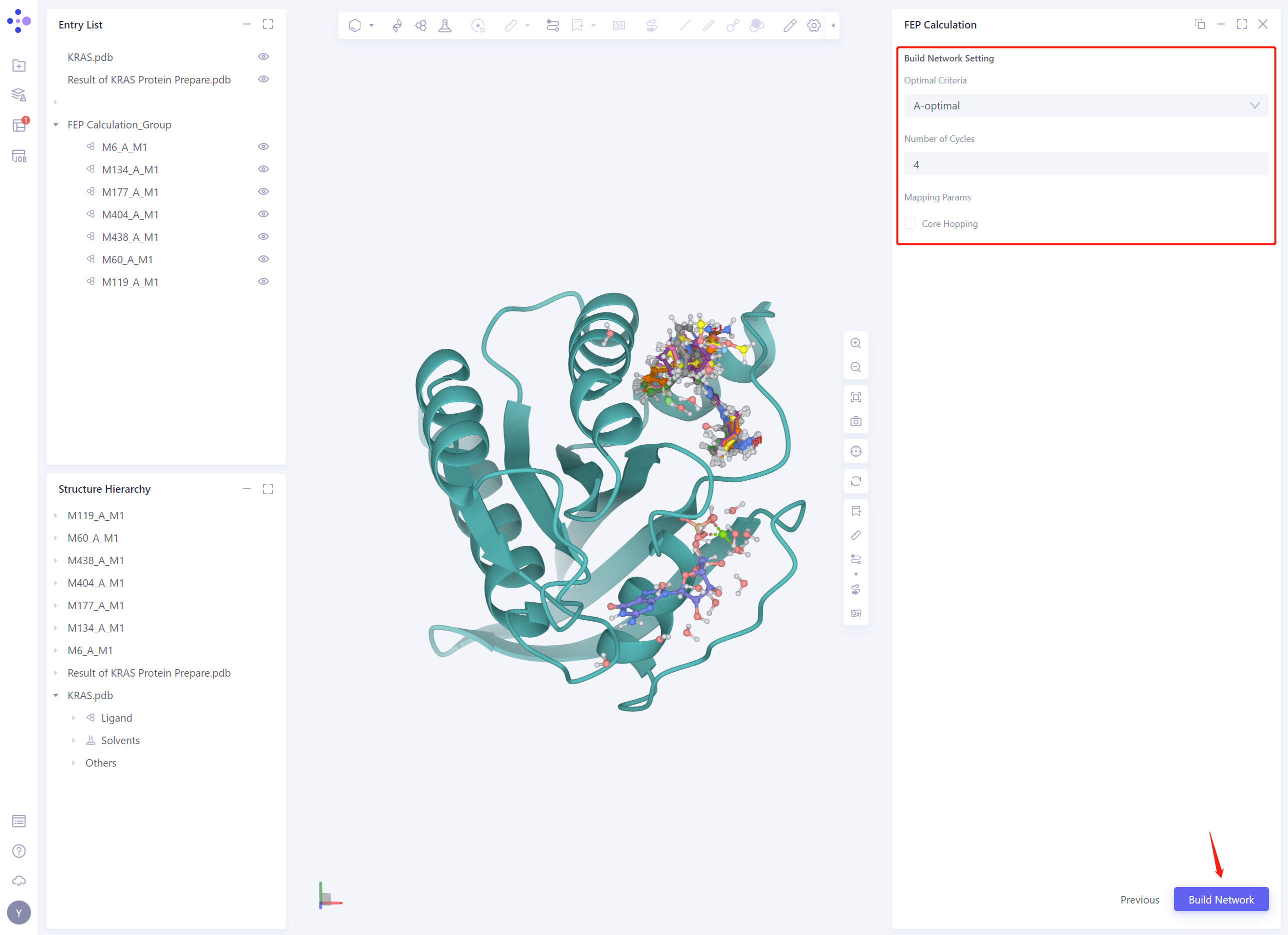Image resolution: width=1288 pixels, height=935 pixels.
Task: Hide KRAS.pdb using its eye icon
Action: [x=263, y=57]
